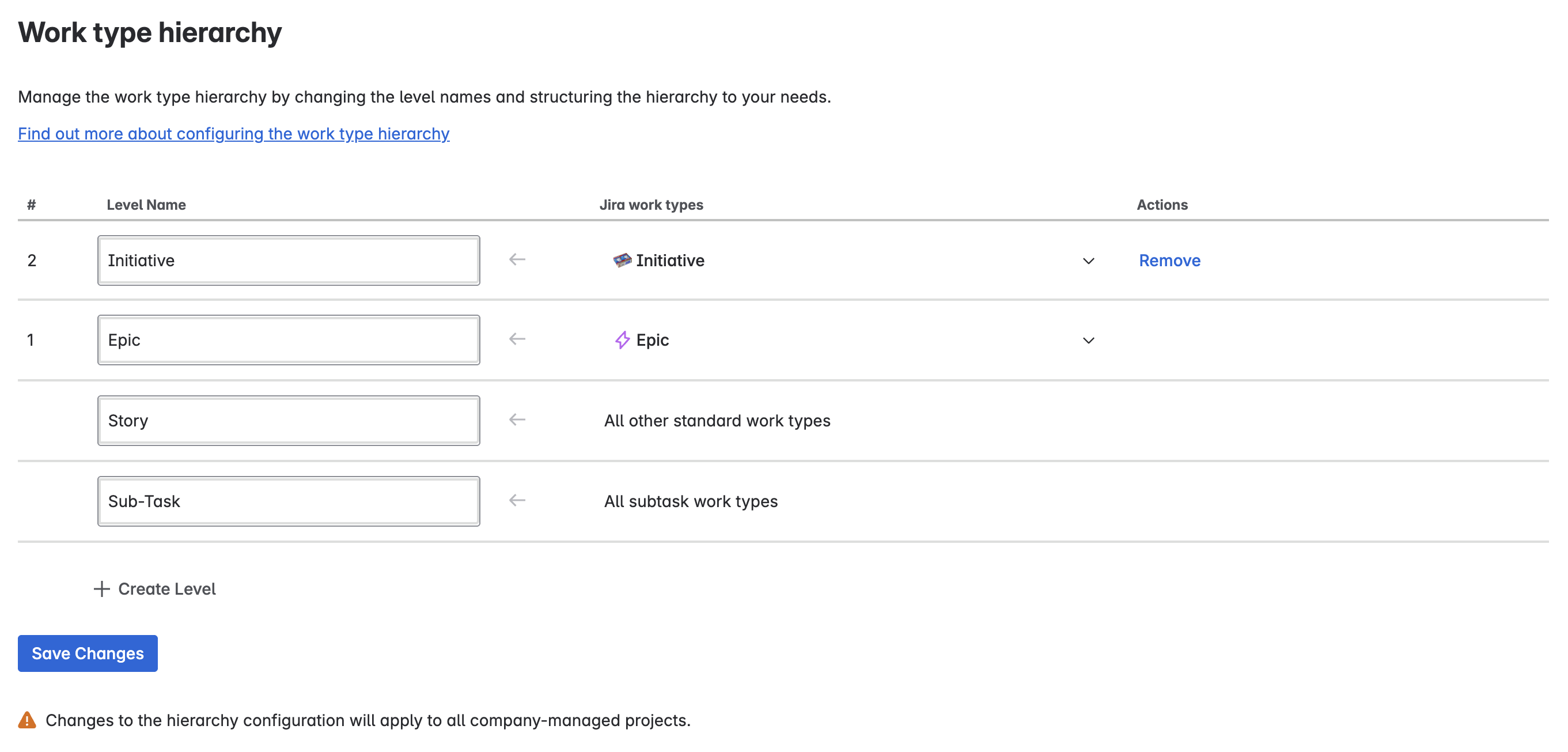Expand the Epic work types dropdown
Image resolution: width=1568 pixels, height=752 pixels.
[x=1089, y=341]
